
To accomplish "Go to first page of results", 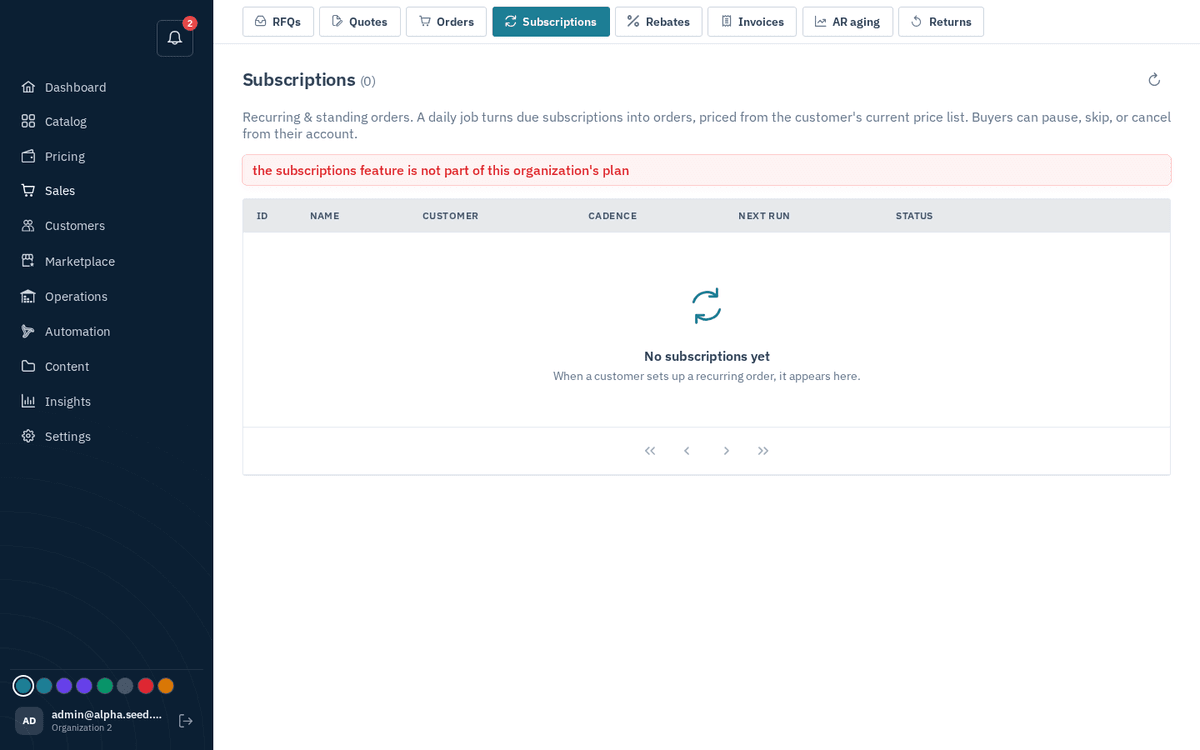I will [x=650, y=451].
